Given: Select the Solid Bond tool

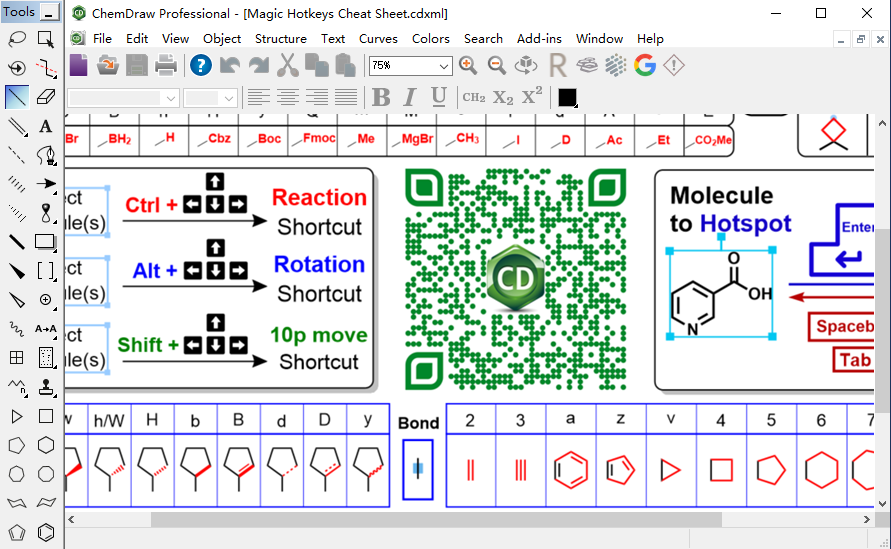Looking at the screenshot, I should pyautogui.click(x=16, y=97).
